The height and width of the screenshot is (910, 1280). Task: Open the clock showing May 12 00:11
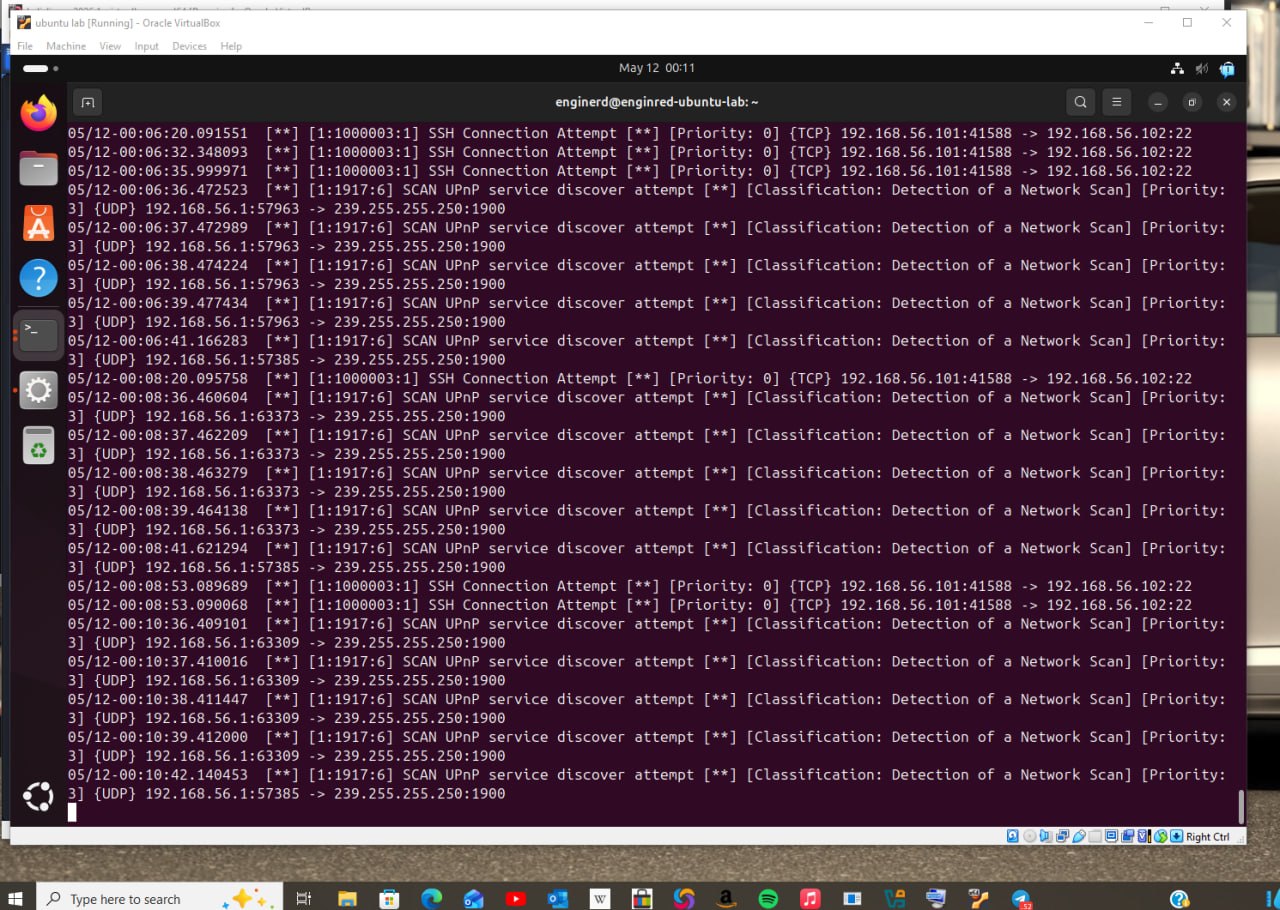(x=657, y=68)
